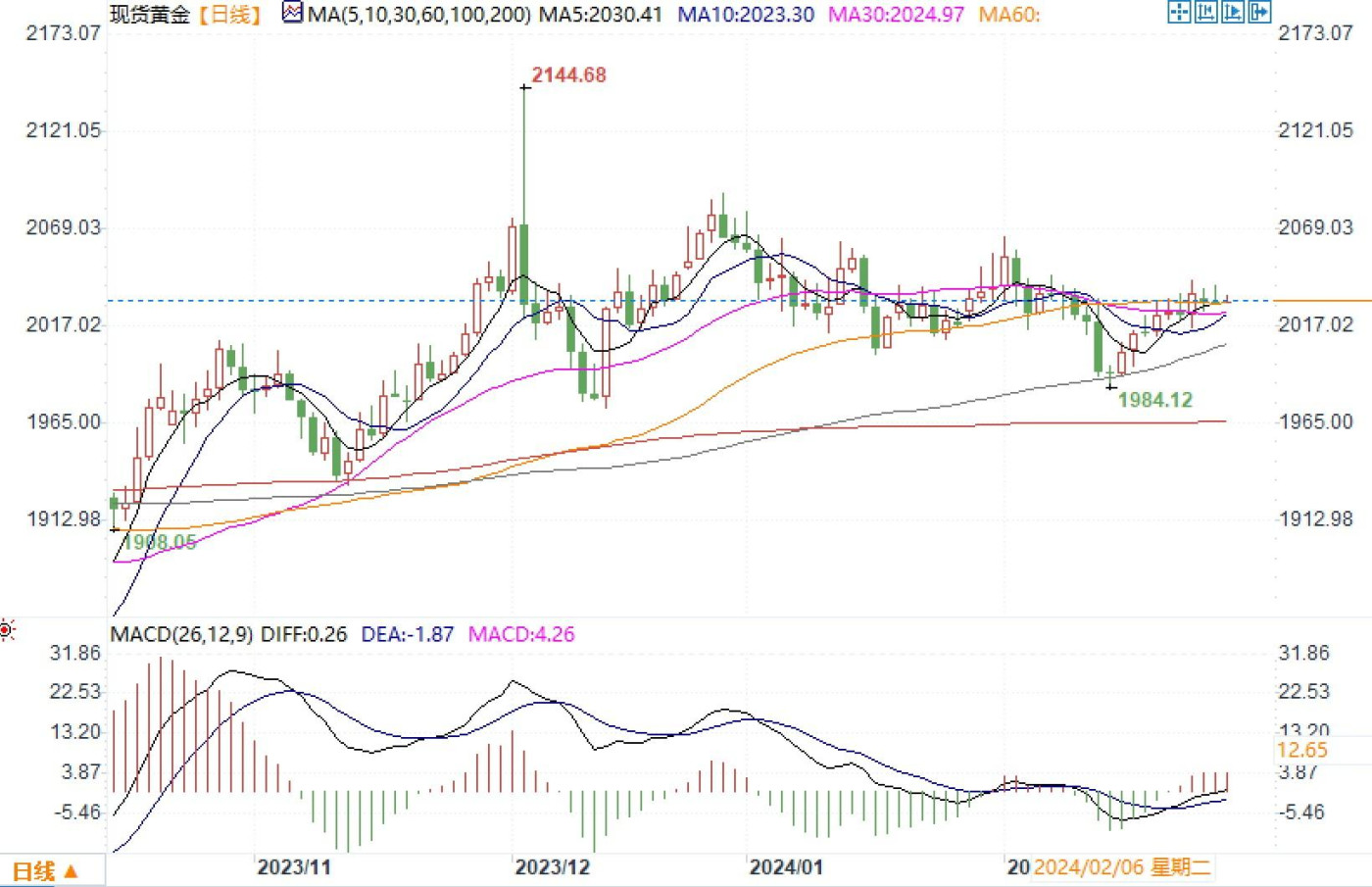Viewport: 1372px width, 887px height.
Task: Select the MACD(26,12,9) indicator label
Action: [x=182, y=634]
